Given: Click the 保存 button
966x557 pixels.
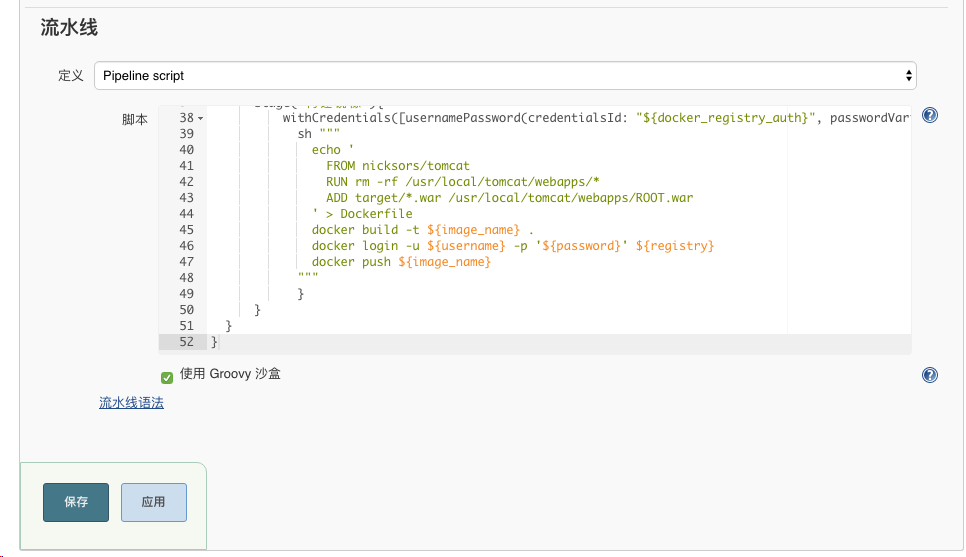Looking at the screenshot, I should tap(76, 502).
